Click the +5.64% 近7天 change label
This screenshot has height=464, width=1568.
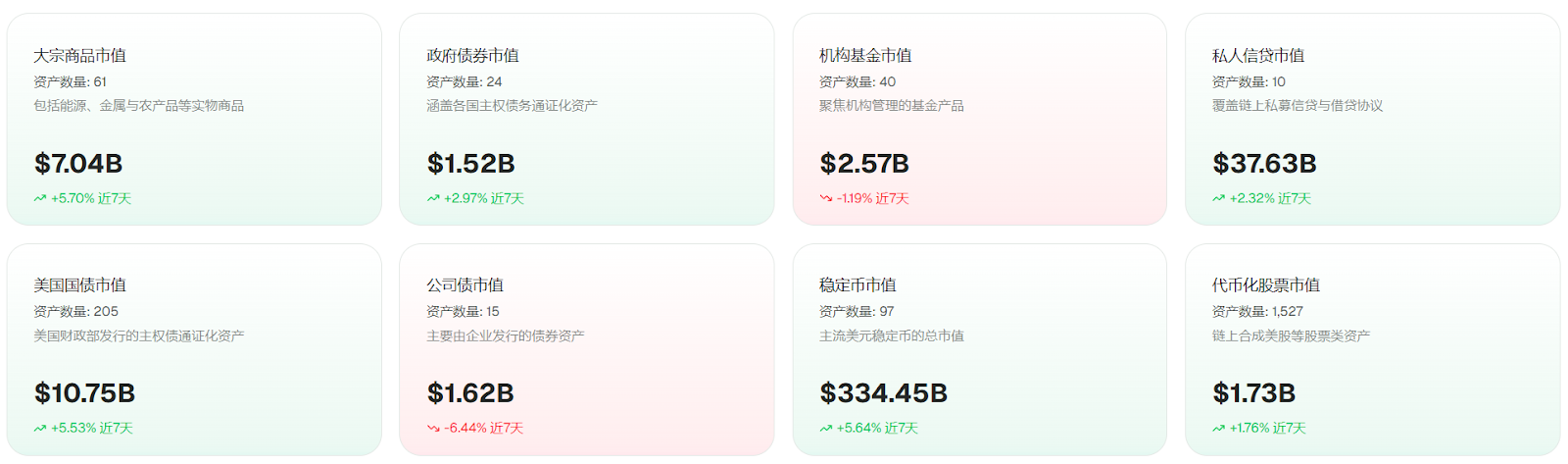877,428
